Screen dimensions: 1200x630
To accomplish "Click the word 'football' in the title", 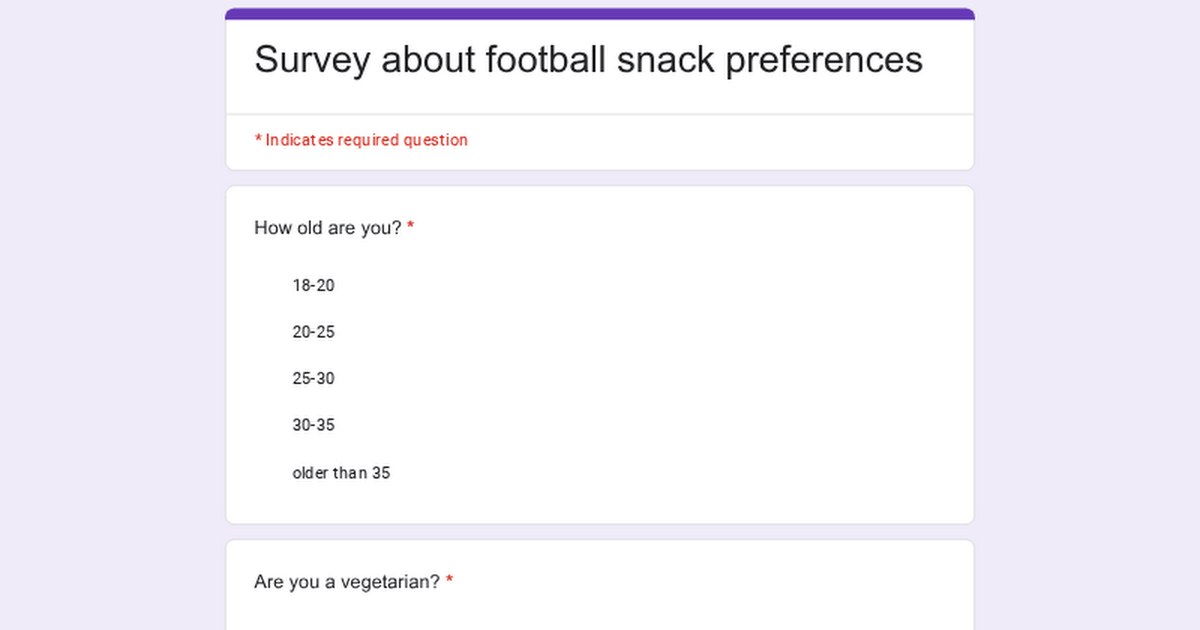I will (546, 60).
